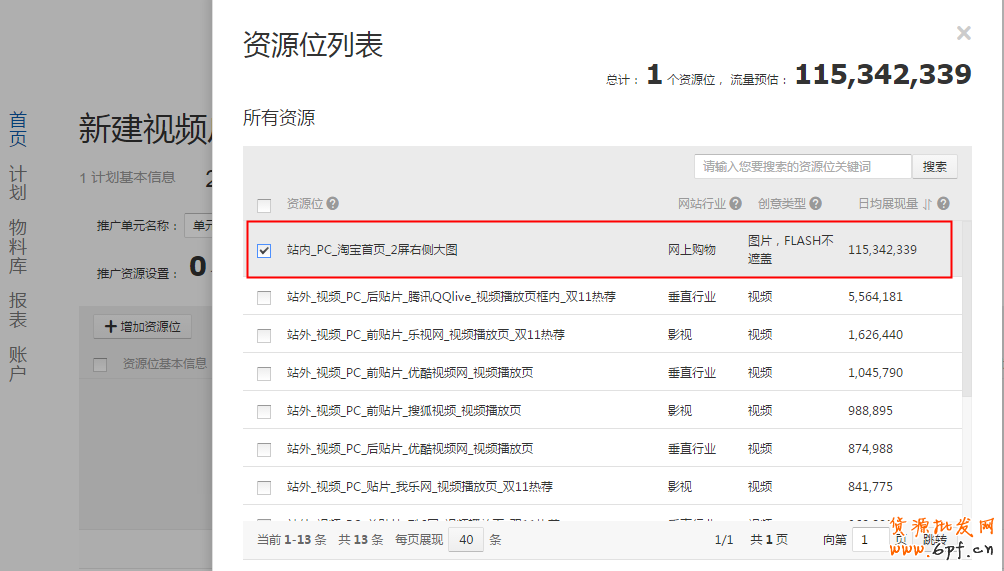Select the 乐视网 前贴片 resource checkbox
Viewport: 1004px width, 571px height.
coord(264,335)
